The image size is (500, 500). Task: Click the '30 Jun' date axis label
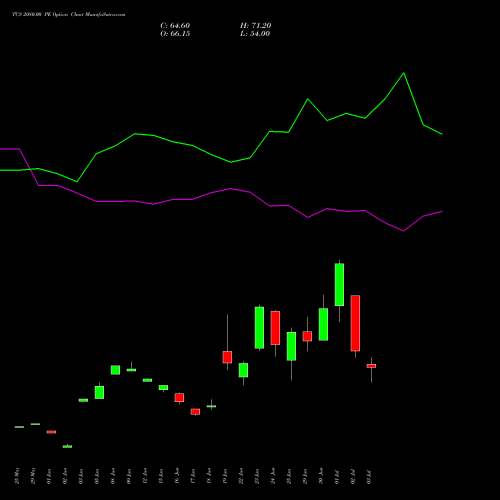(321, 476)
